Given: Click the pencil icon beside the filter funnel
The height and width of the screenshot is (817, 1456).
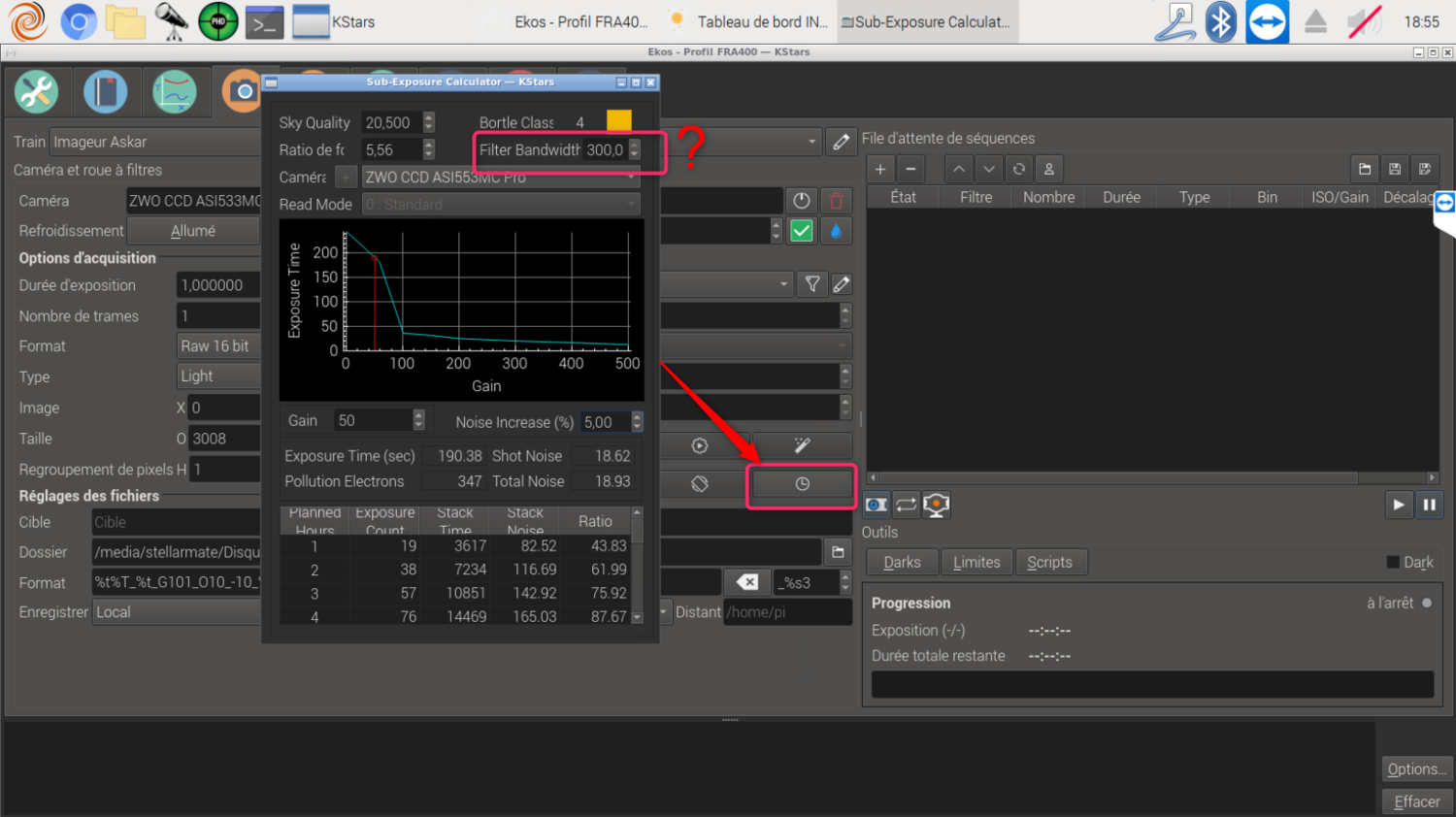Looking at the screenshot, I should pos(842,284).
